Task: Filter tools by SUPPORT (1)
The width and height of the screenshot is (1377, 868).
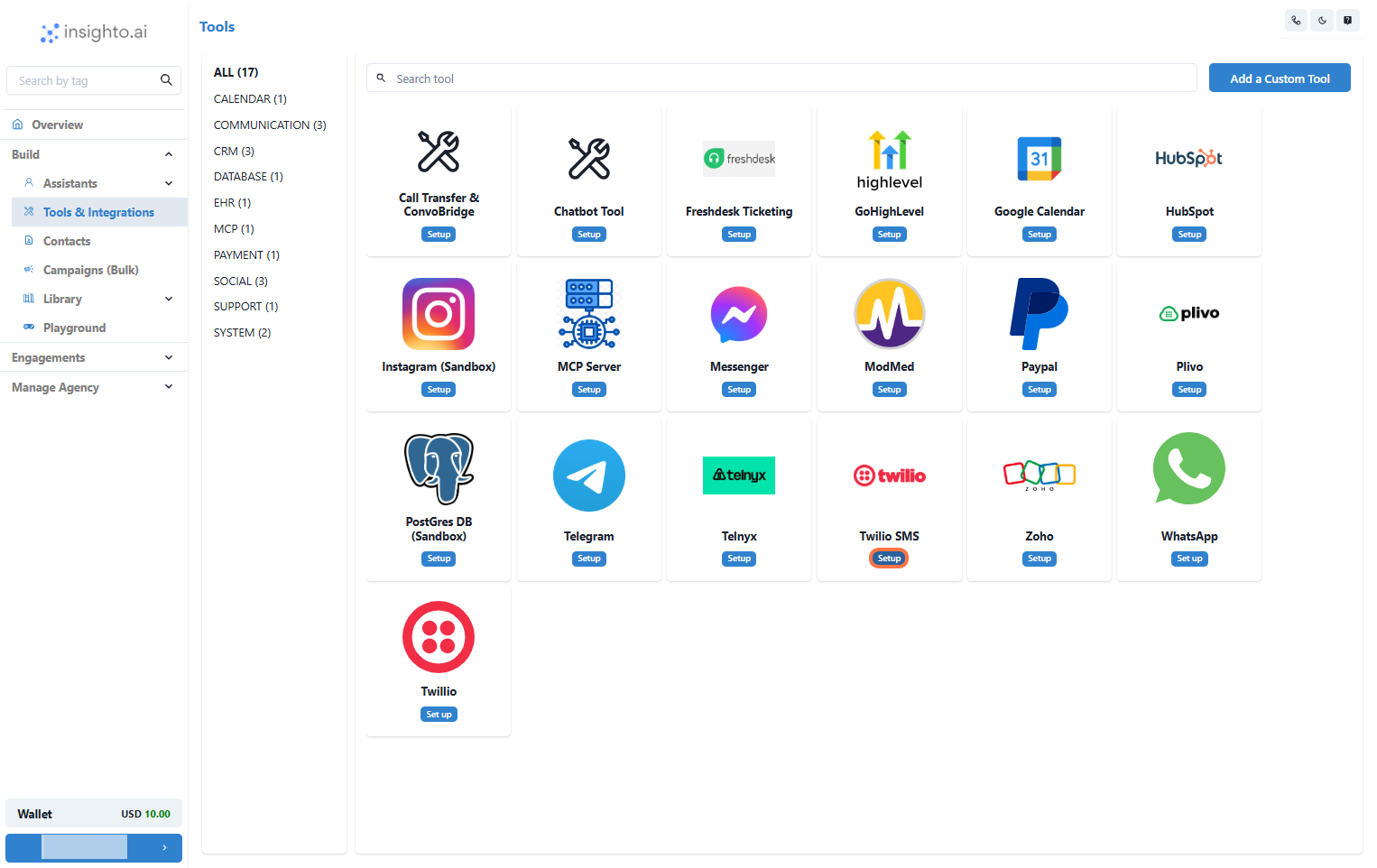Action: coord(245,306)
